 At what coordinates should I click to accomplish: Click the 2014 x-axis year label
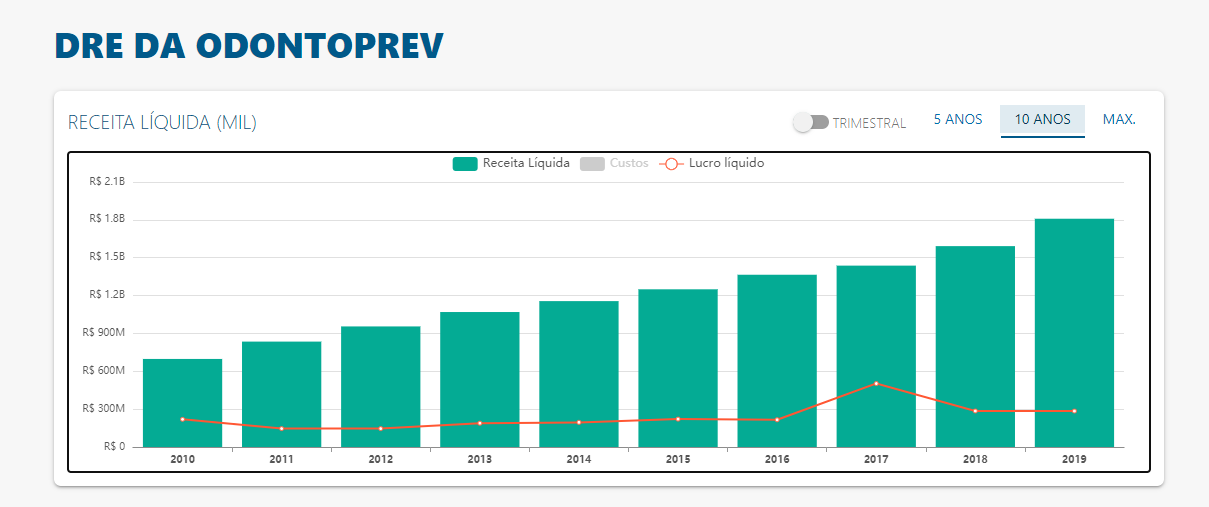[x=578, y=459]
